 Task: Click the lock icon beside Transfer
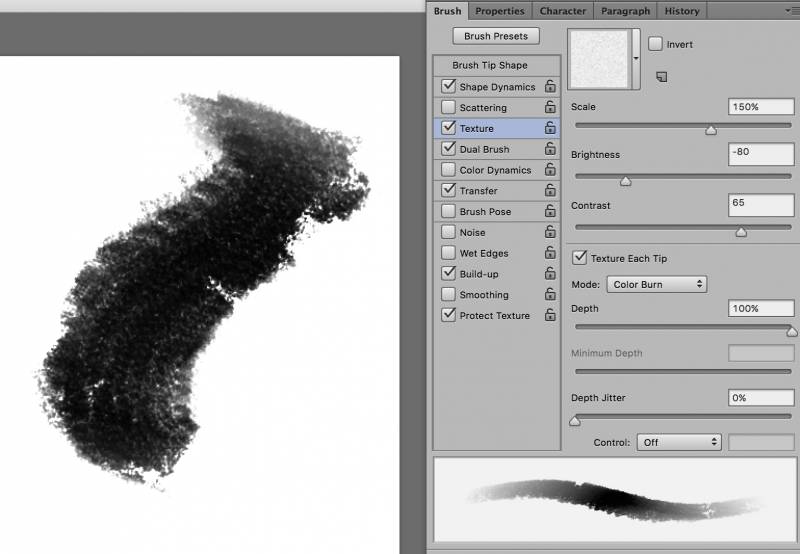[550, 191]
